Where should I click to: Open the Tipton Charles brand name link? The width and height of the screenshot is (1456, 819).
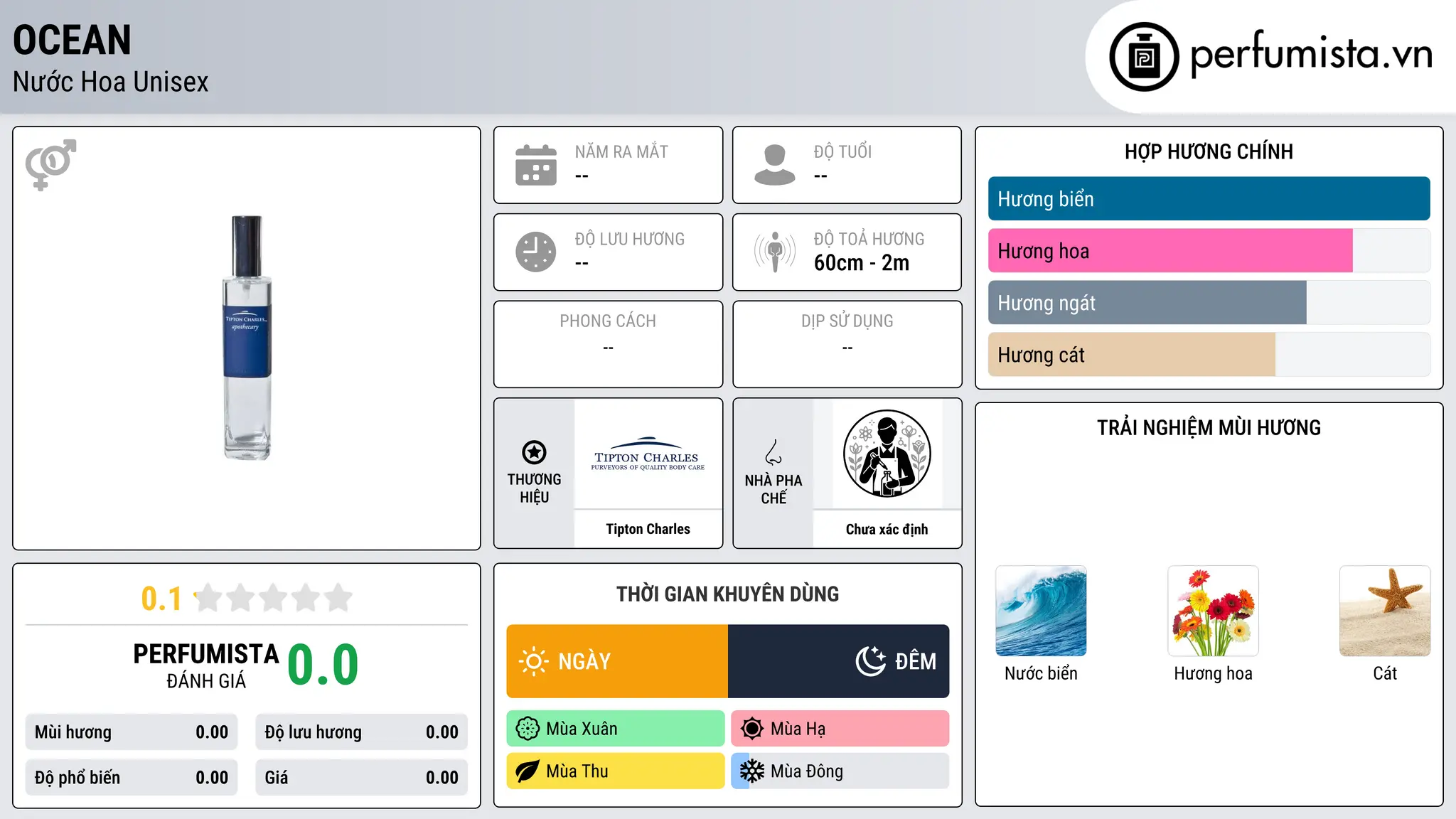point(648,529)
